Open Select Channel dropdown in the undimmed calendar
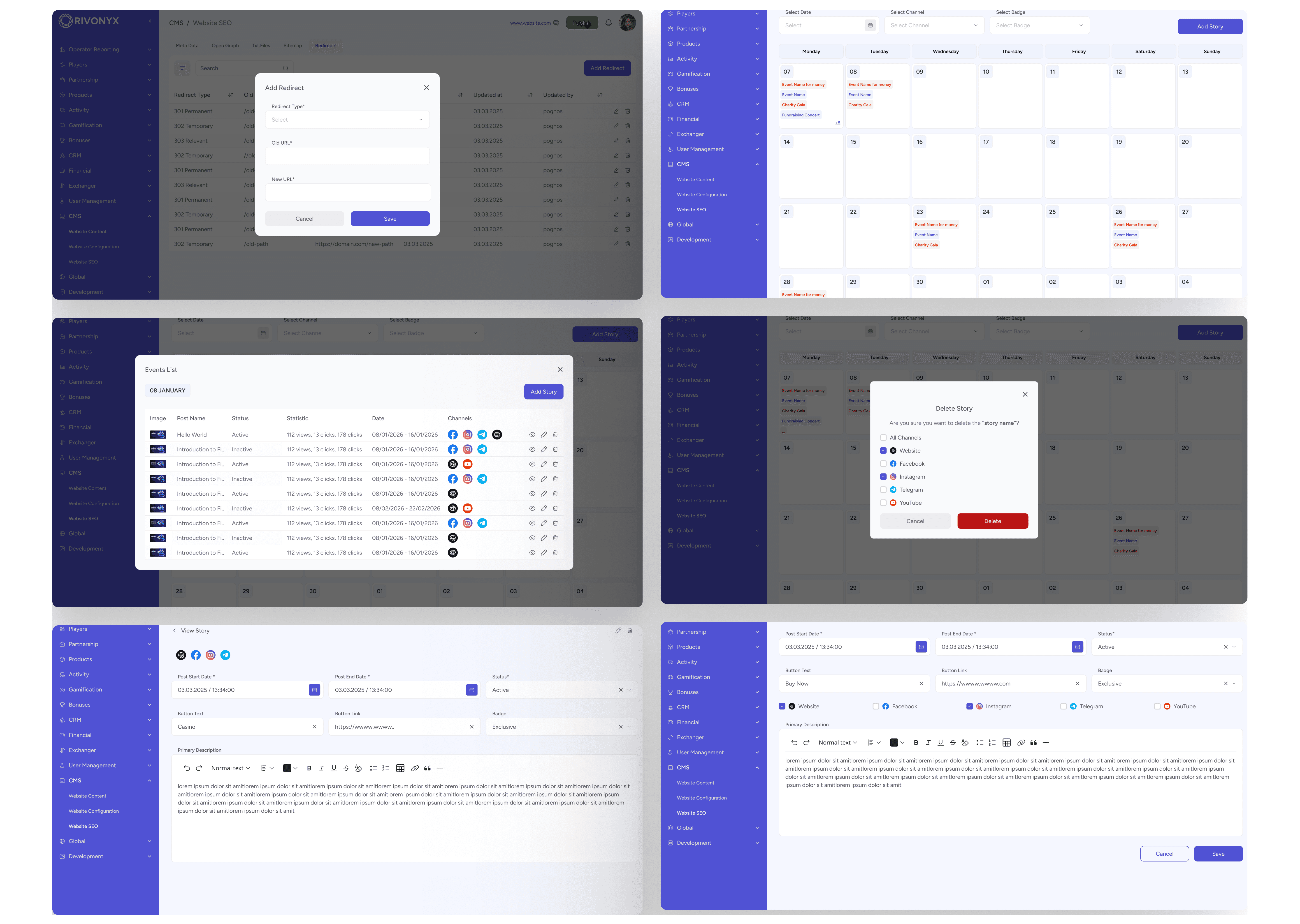 (933, 25)
